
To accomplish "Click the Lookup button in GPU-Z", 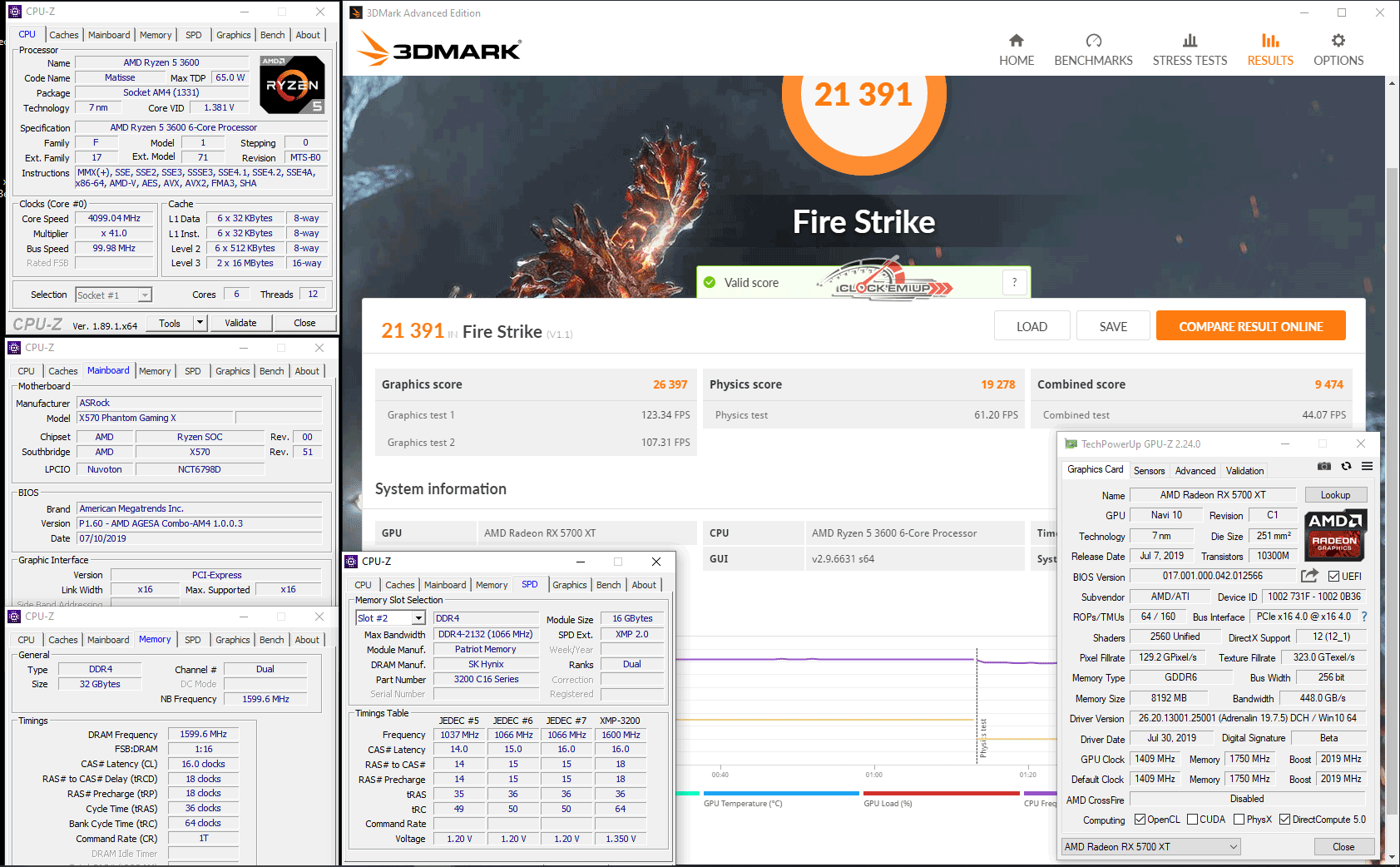I will 1335,495.
